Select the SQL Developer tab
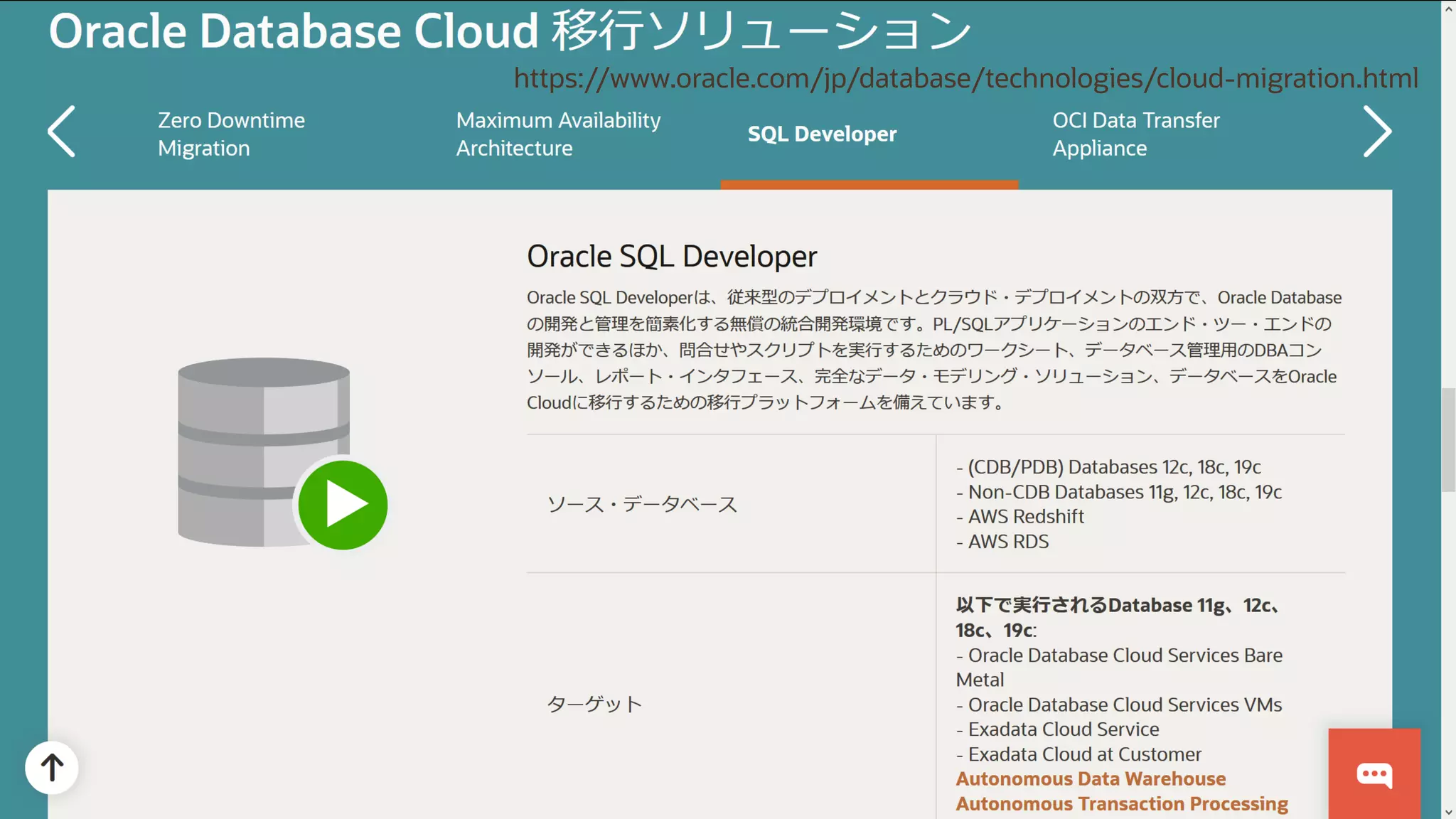 (822, 134)
